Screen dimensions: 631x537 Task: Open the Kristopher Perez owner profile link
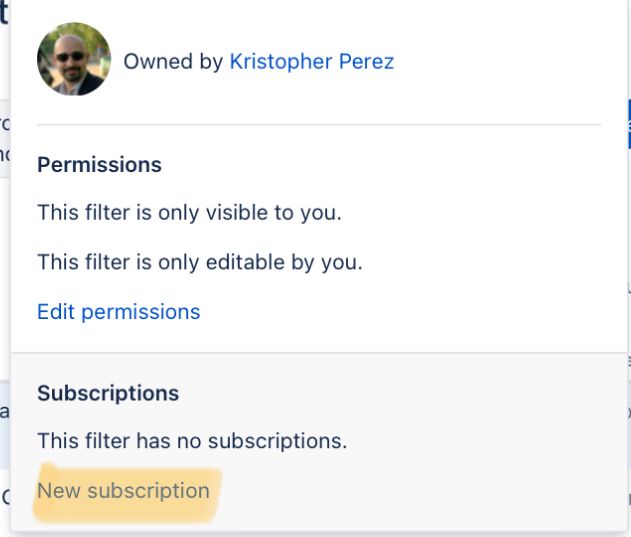[x=311, y=62]
